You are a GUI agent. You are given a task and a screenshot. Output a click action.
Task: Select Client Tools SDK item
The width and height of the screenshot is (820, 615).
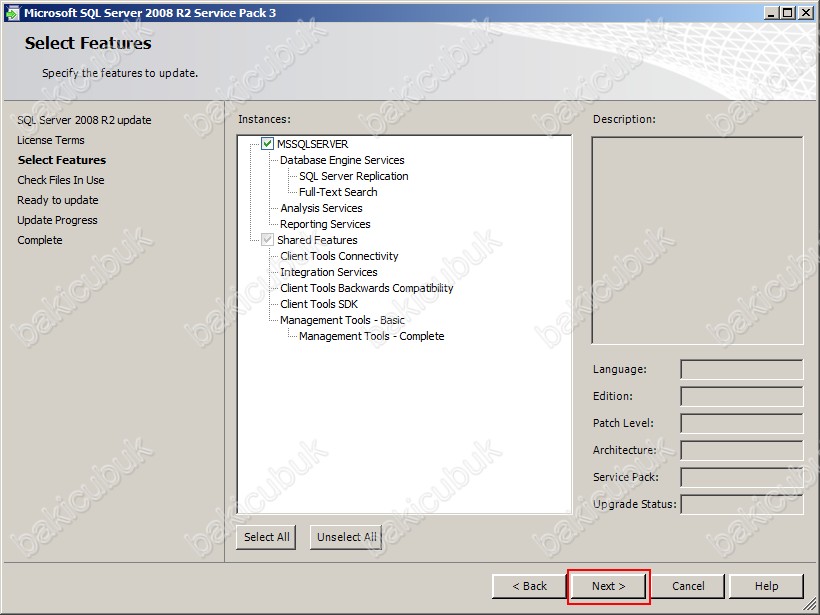click(x=318, y=304)
